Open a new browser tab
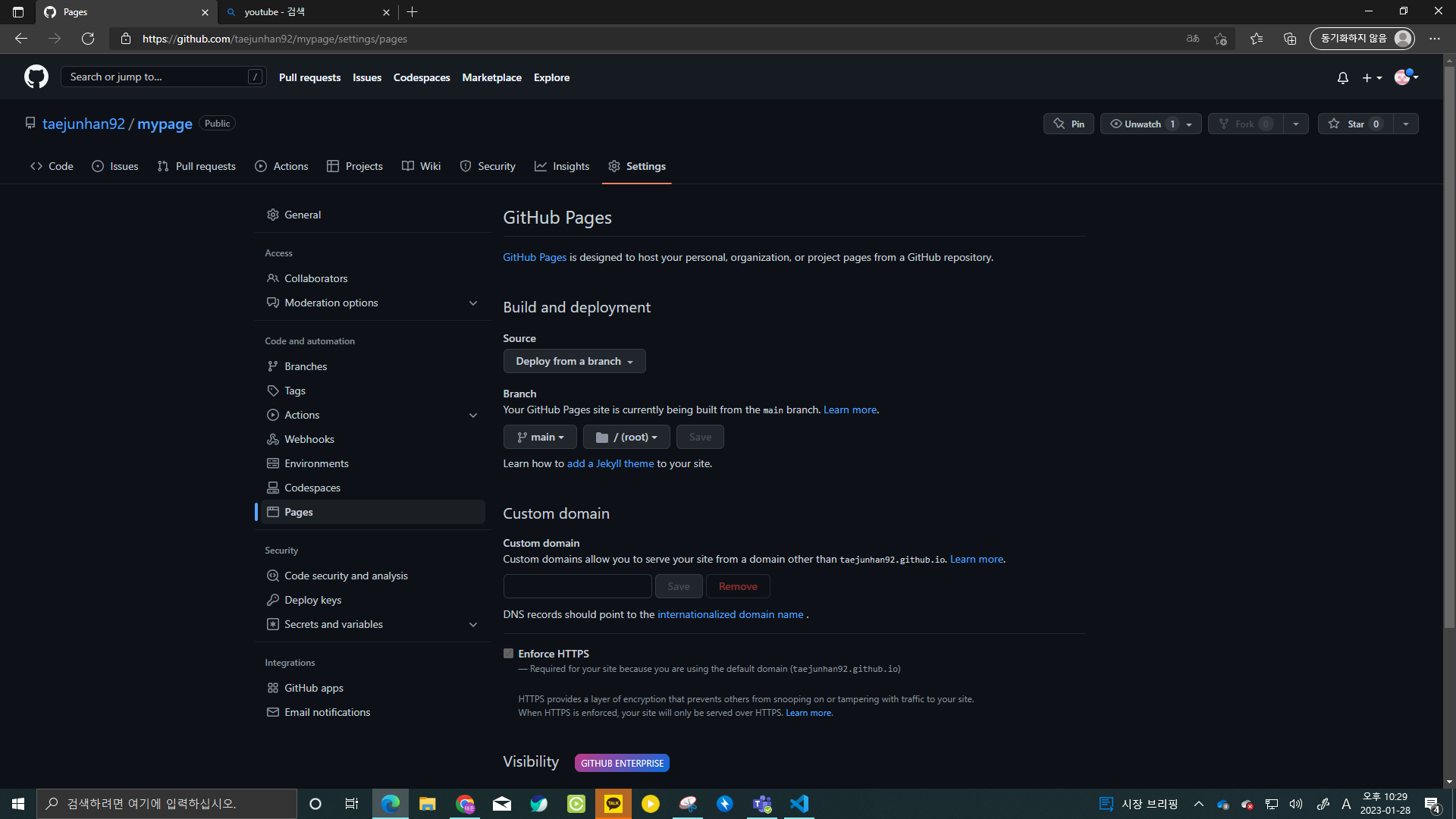 [413, 12]
